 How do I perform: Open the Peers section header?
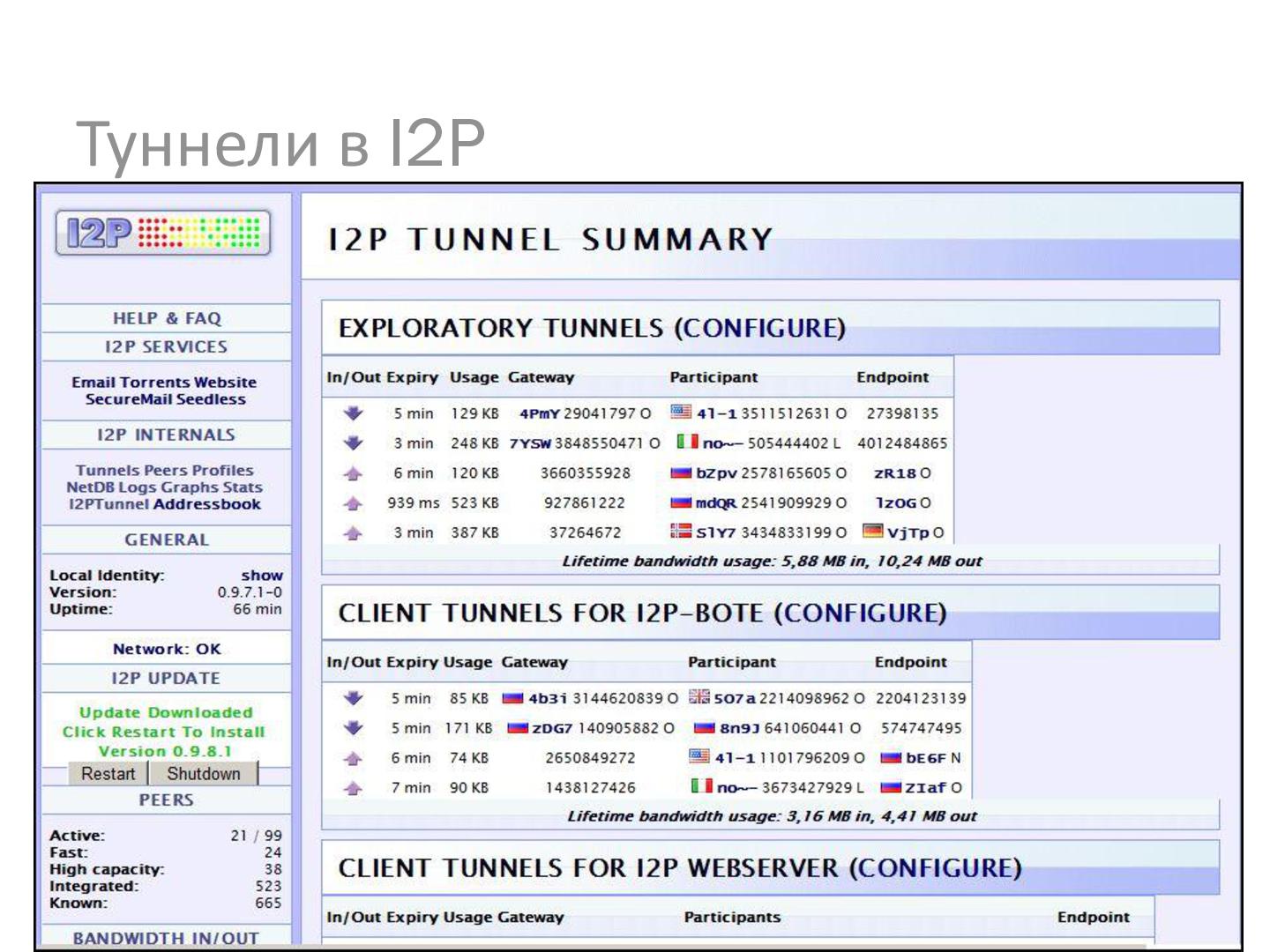[167, 800]
